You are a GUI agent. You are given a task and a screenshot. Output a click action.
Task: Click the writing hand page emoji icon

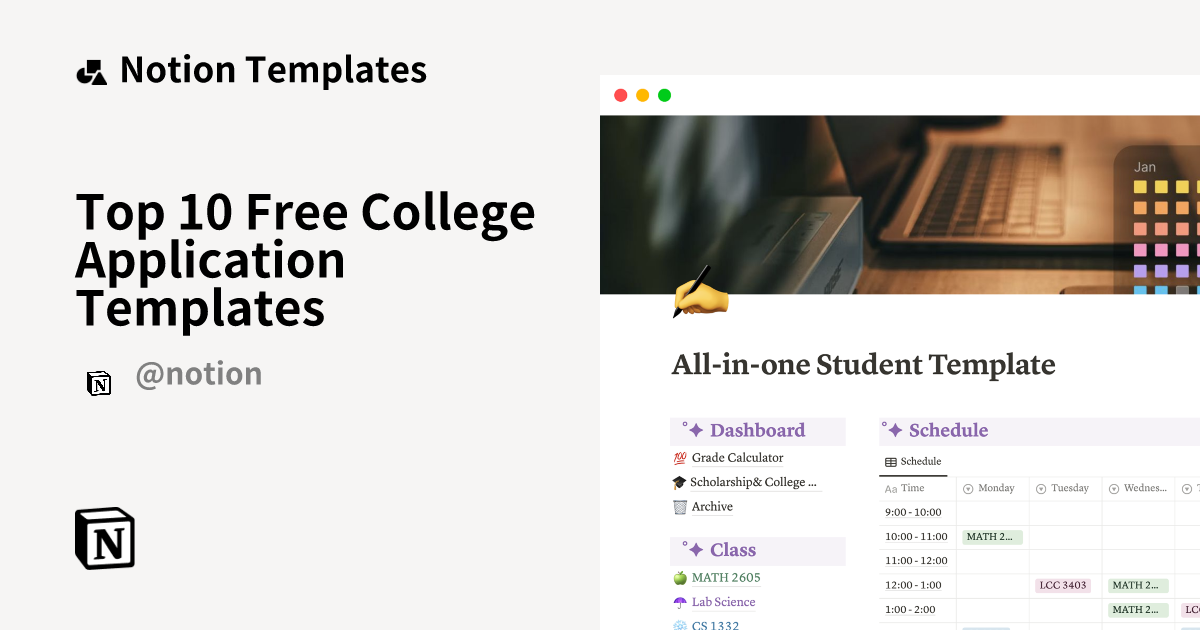(700, 292)
